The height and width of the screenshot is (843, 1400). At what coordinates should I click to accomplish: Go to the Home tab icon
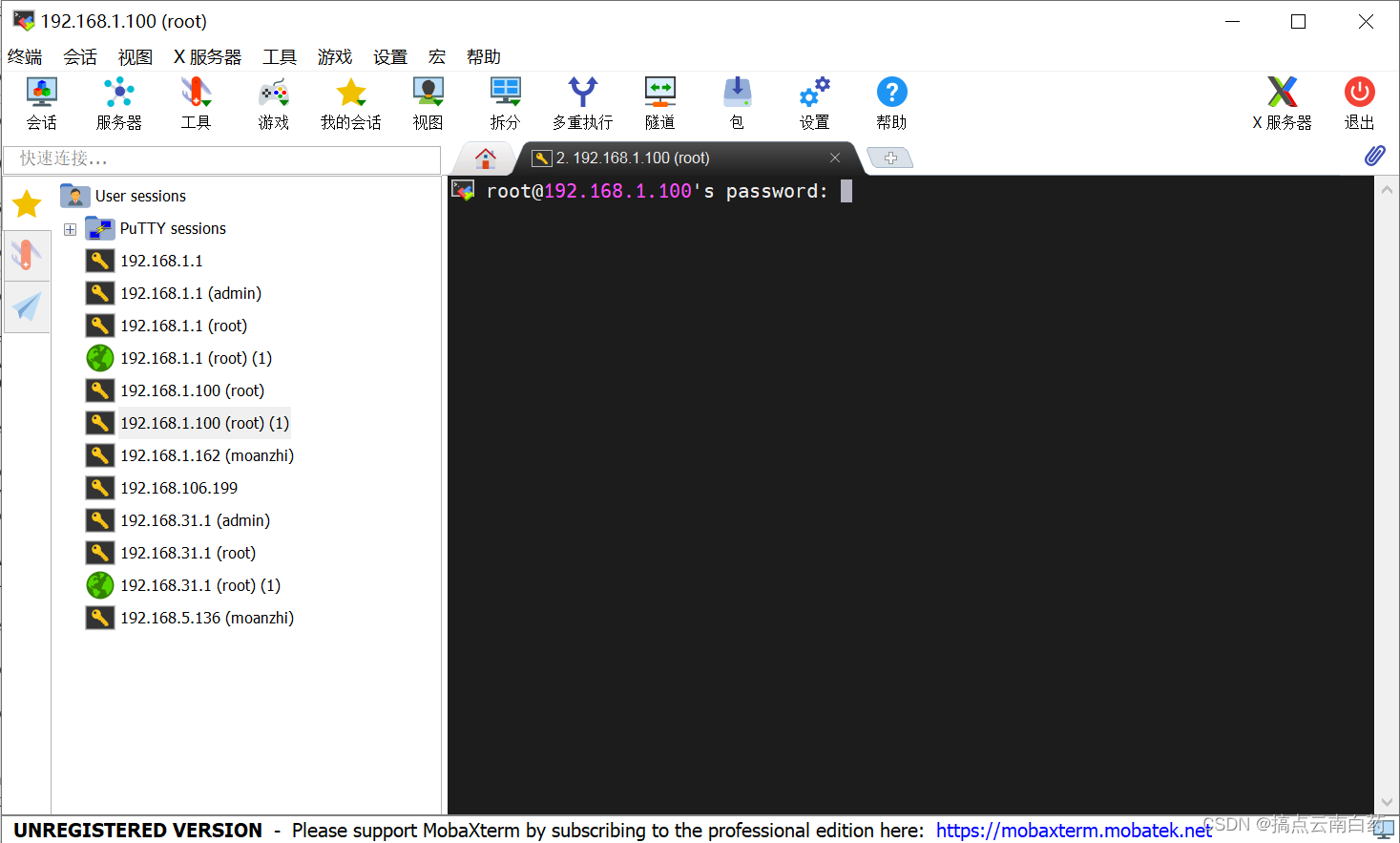486,158
